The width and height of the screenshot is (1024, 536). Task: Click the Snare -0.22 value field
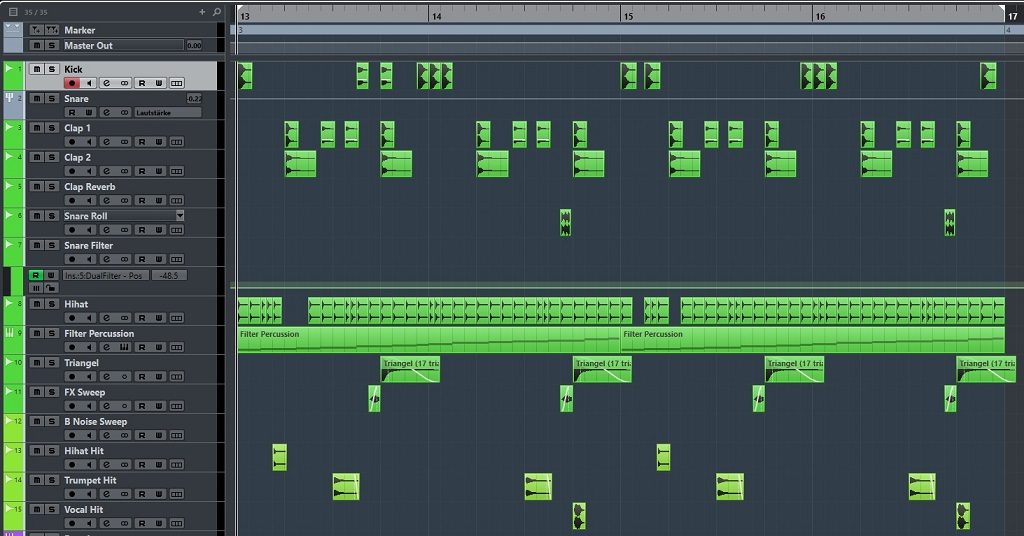pyautogui.click(x=194, y=99)
